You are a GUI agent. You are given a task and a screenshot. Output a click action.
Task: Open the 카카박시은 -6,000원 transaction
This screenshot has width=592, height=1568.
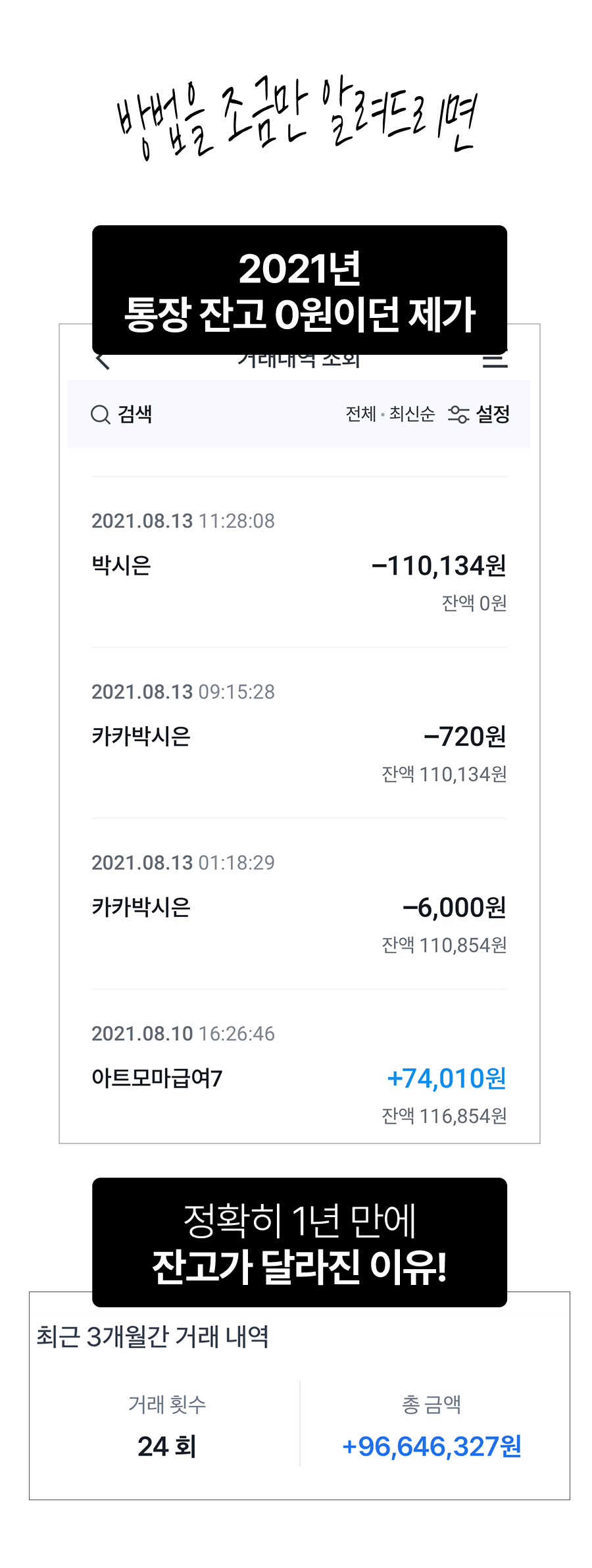pos(299,904)
